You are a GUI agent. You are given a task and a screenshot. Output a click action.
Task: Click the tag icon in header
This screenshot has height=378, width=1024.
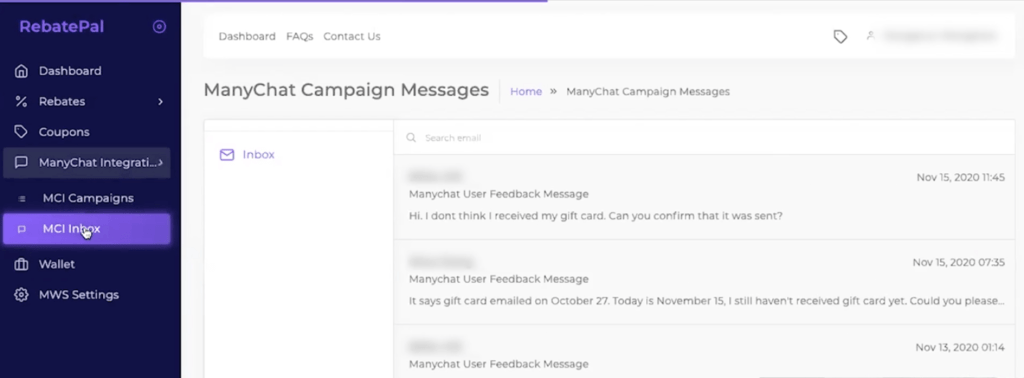click(840, 37)
